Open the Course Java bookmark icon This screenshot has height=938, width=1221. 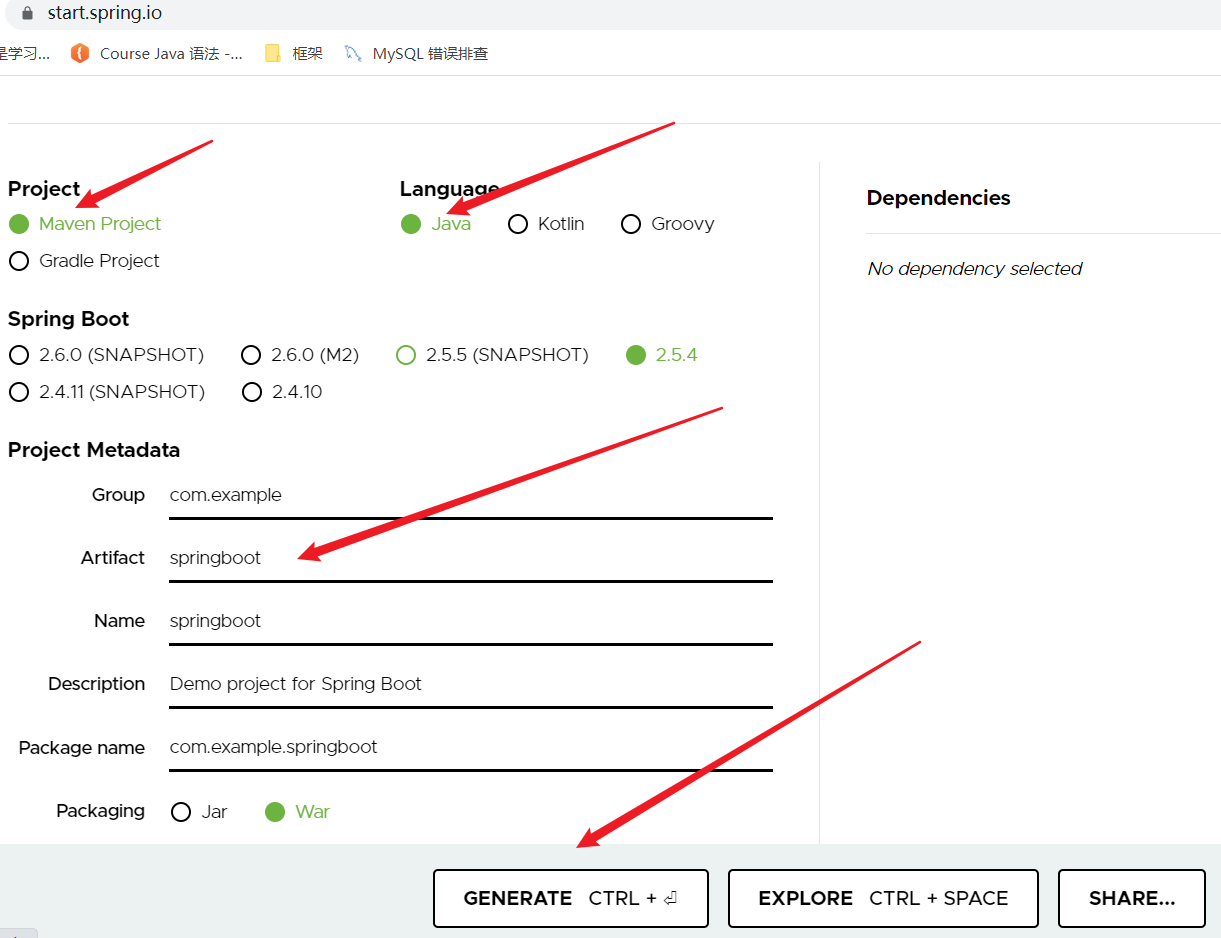click(x=80, y=54)
